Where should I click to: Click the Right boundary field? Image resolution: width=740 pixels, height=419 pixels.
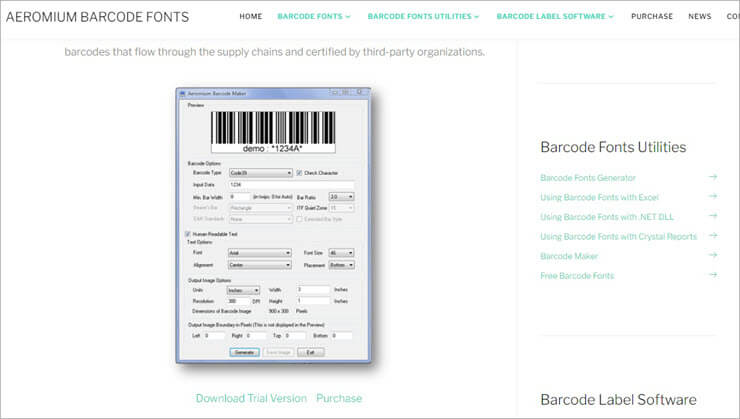(x=256, y=335)
